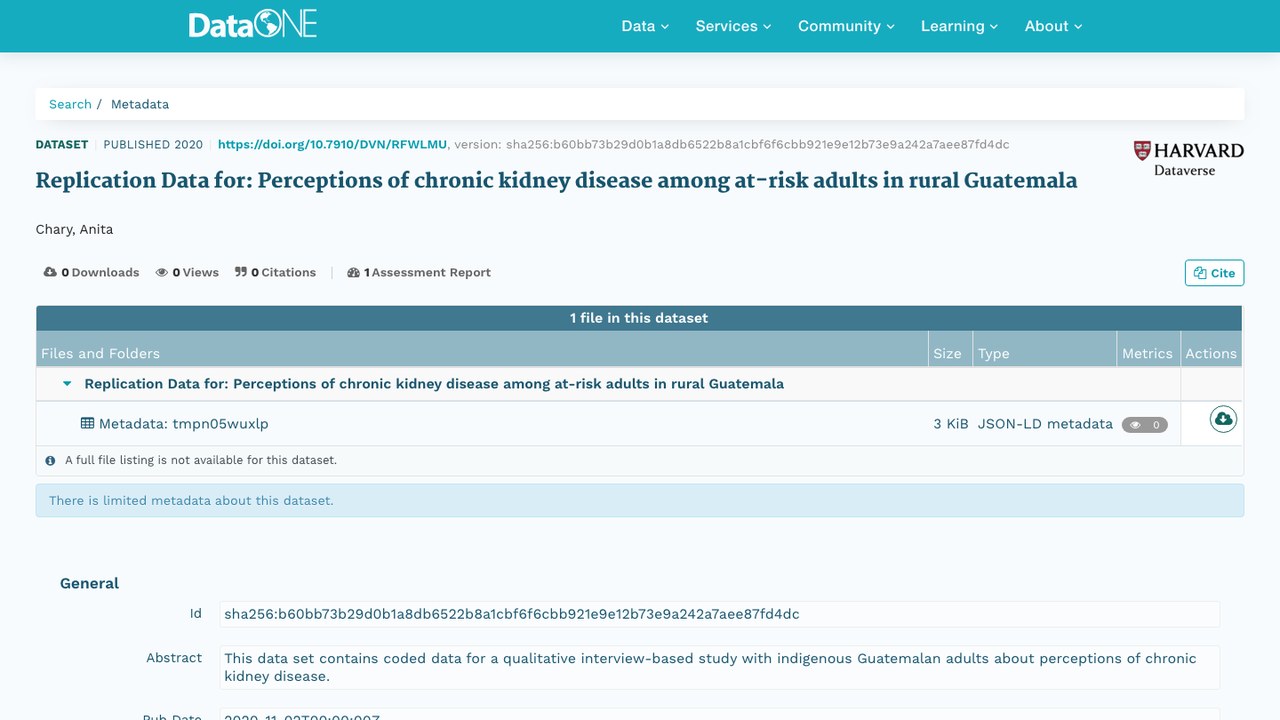Image resolution: width=1280 pixels, height=720 pixels.
Task: Click the 0 Views statistic
Action: pos(187,272)
